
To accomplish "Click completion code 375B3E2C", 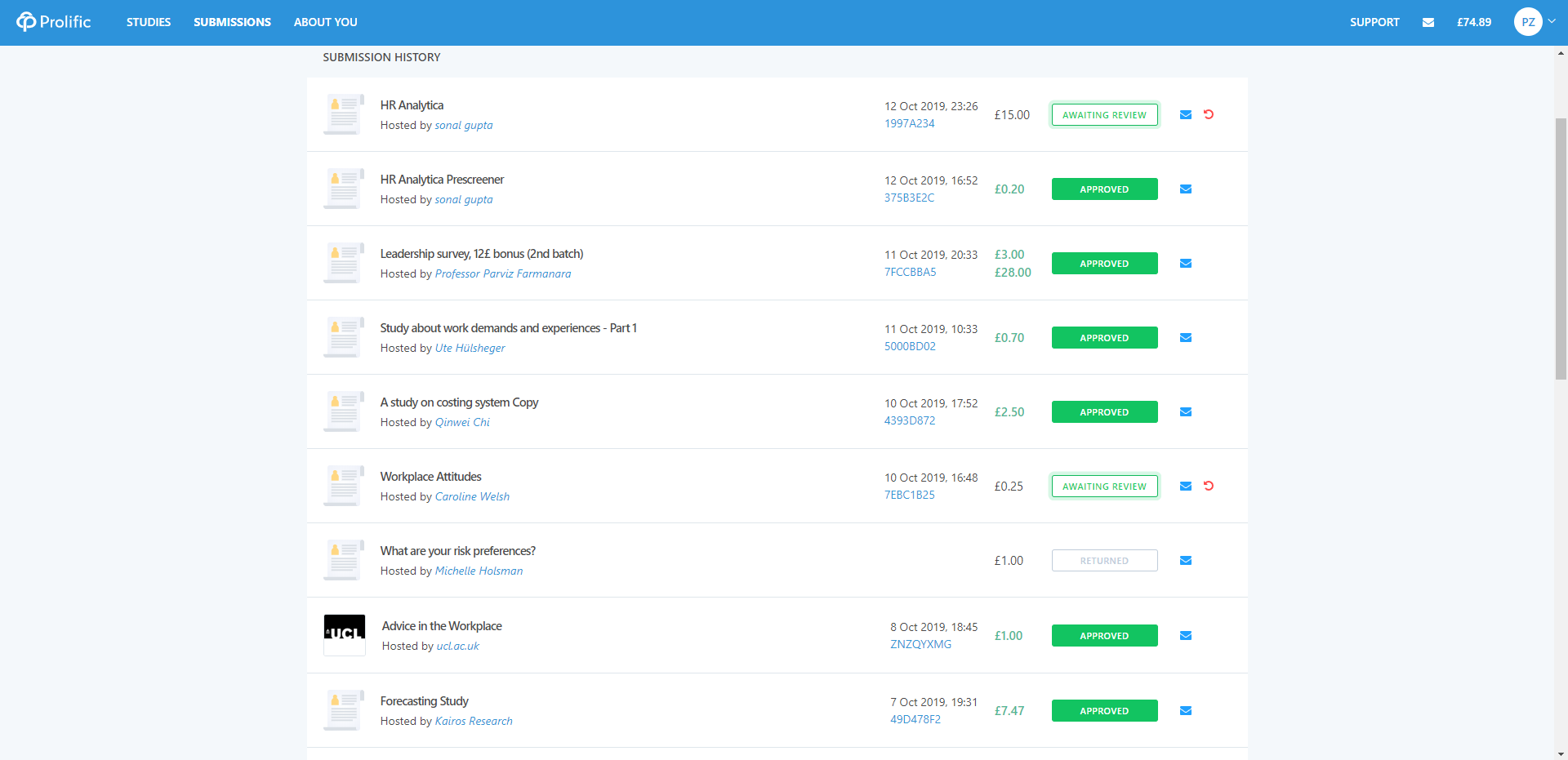I will [910, 198].
